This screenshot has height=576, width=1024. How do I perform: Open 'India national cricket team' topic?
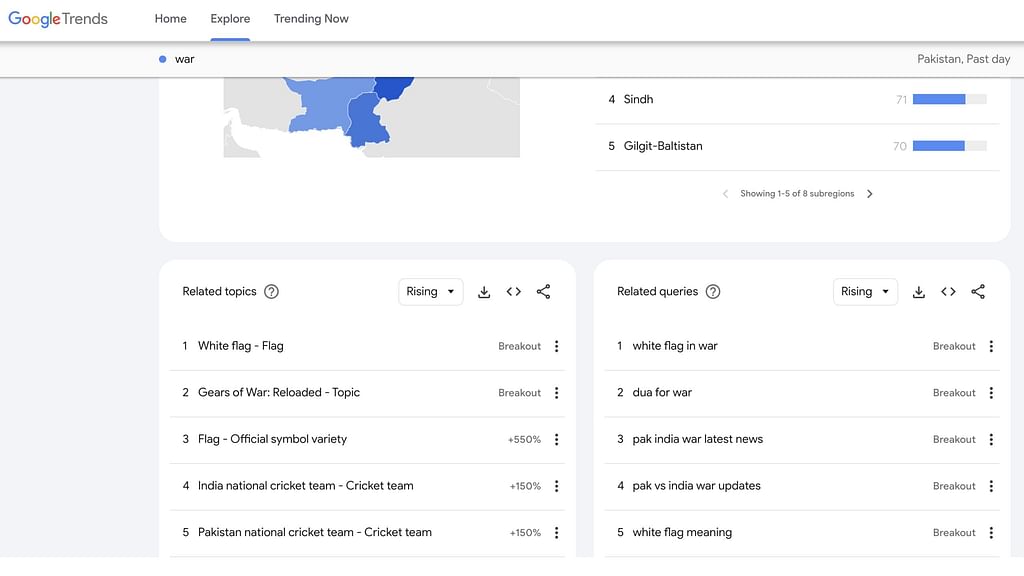(x=306, y=486)
